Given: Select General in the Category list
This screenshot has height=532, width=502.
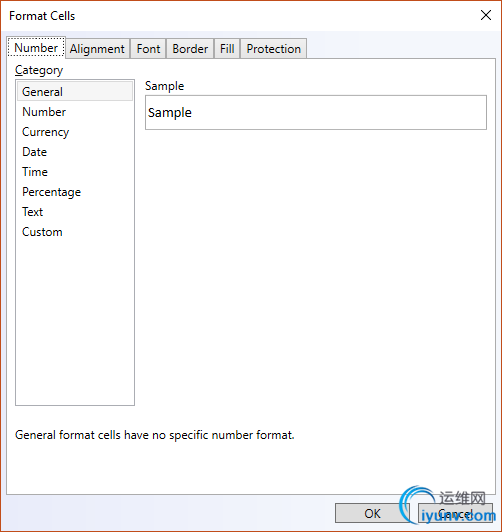Looking at the screenshot, I should pos(75,92).
